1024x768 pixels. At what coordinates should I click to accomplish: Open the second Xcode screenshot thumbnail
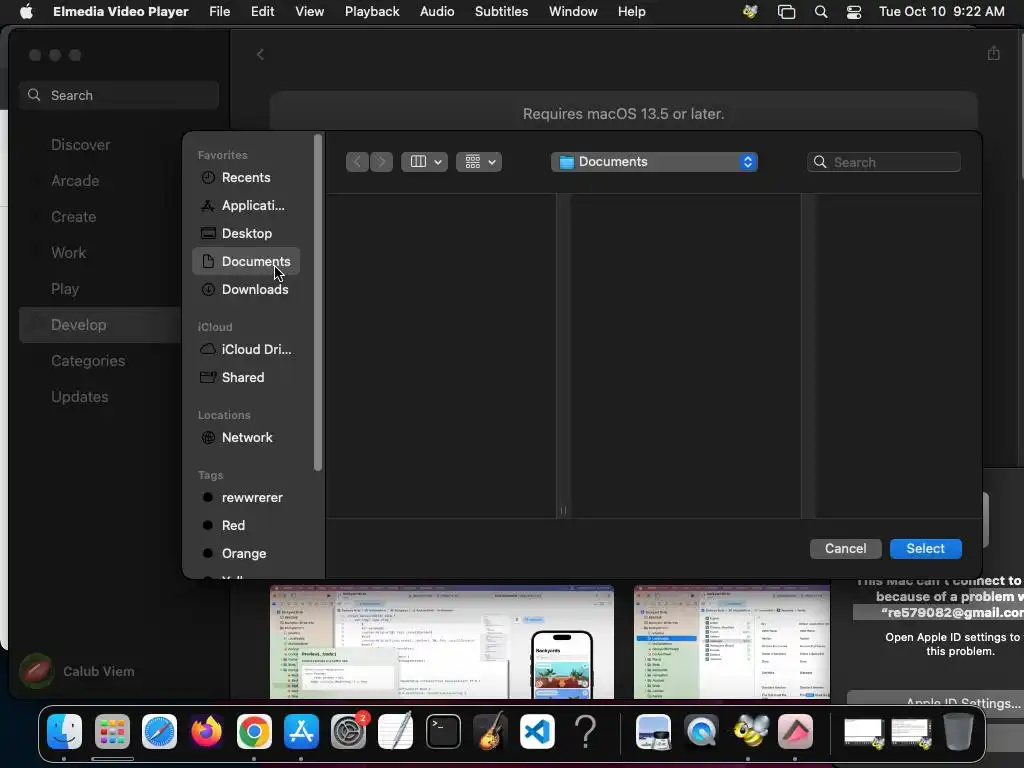[x=732, y=643]
